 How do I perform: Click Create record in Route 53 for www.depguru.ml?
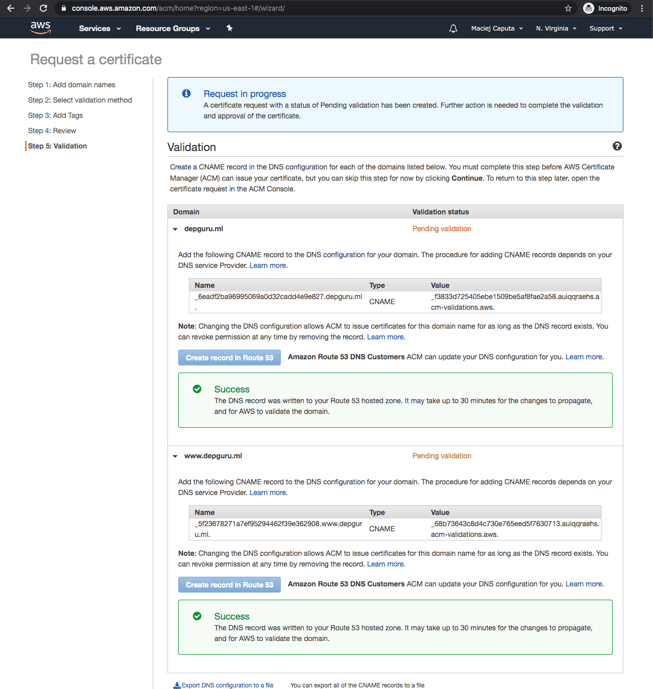click(229, 584)
